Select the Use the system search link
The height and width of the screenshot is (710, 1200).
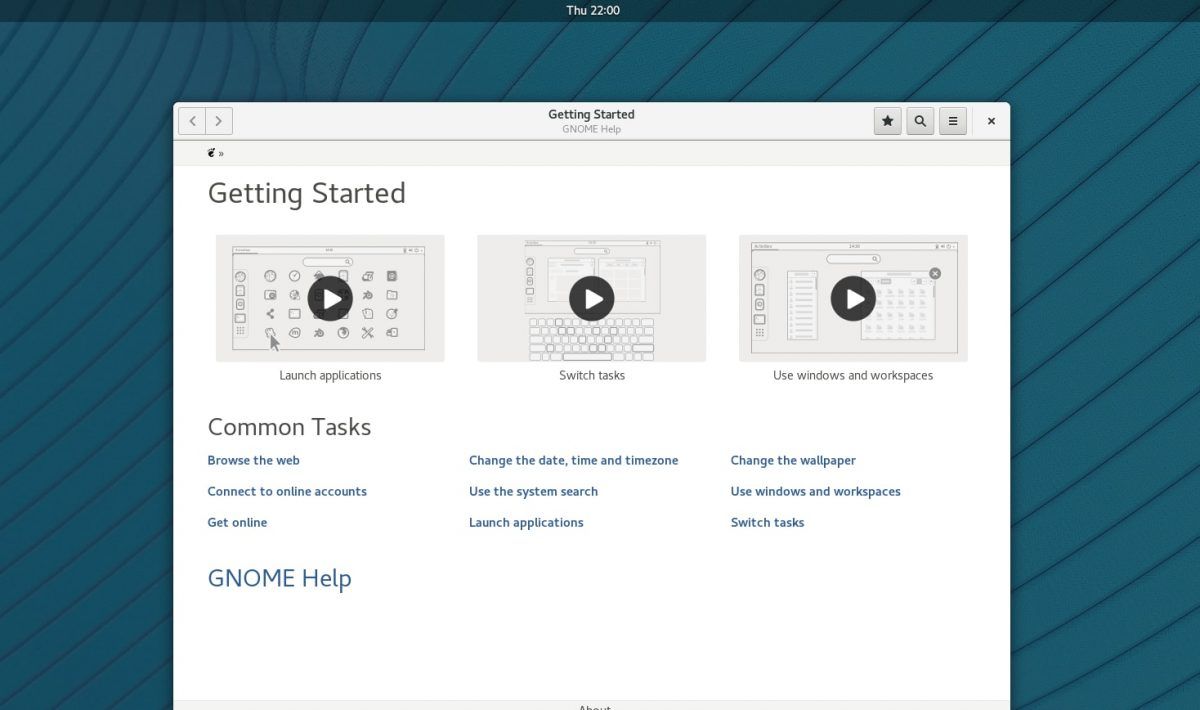[x=533, y=491]
